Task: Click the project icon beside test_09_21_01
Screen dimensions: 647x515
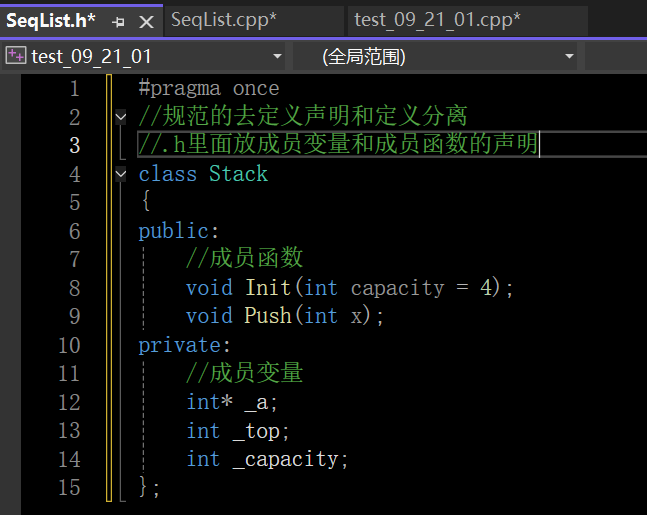Action: [x=15, y=56]
